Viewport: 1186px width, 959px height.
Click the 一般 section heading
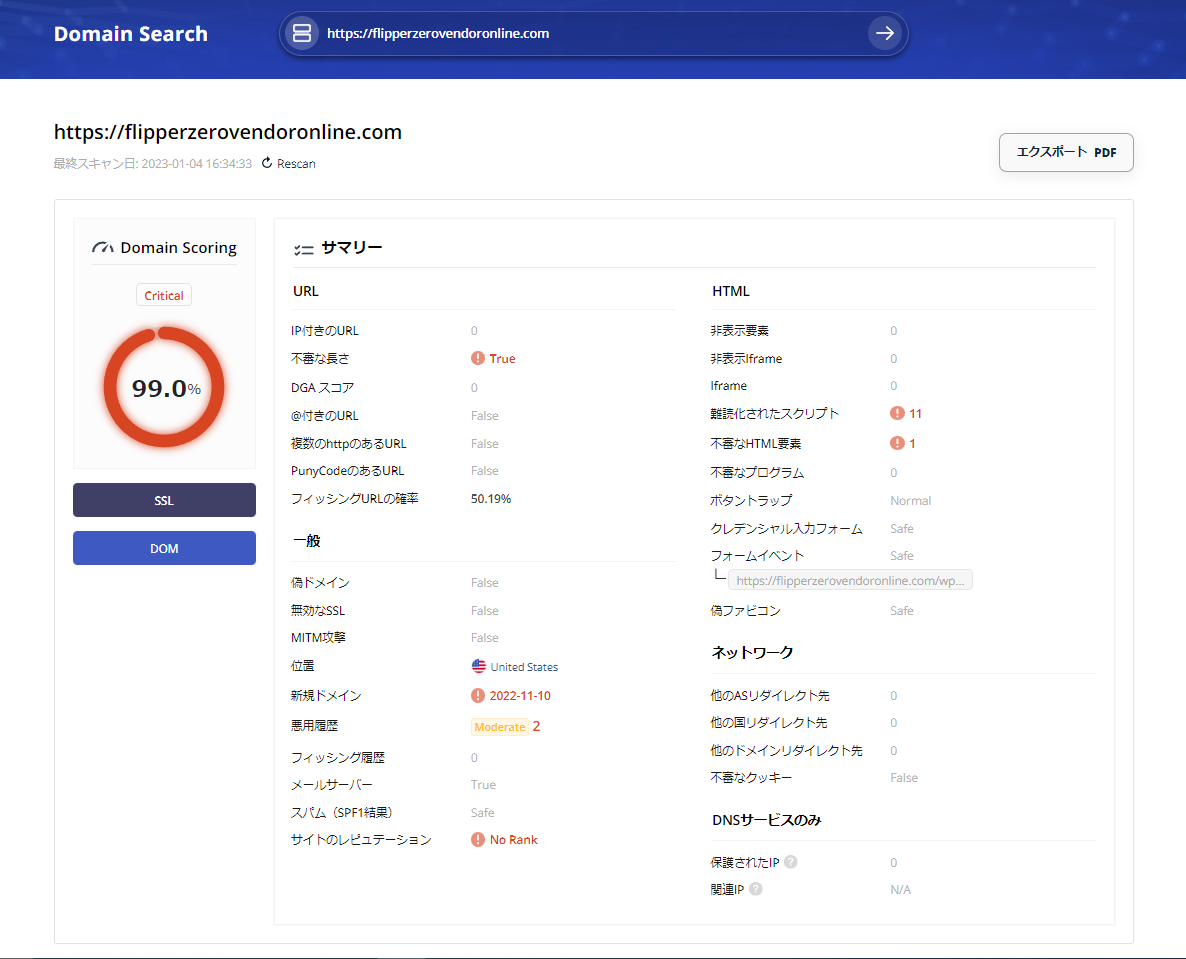[307, 541]
